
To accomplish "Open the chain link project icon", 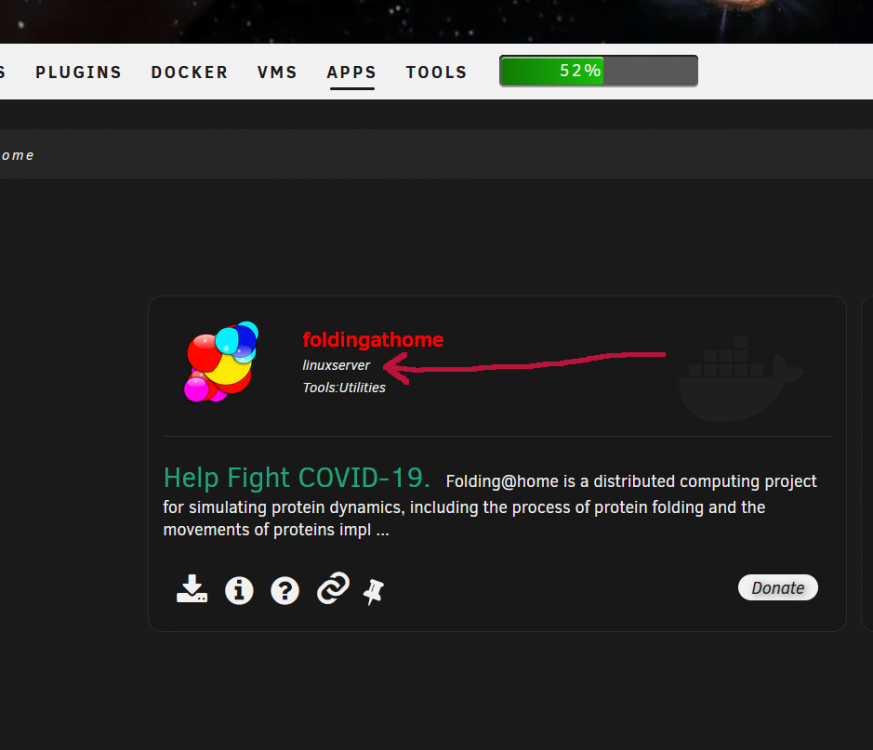I will tap(333, 588).
